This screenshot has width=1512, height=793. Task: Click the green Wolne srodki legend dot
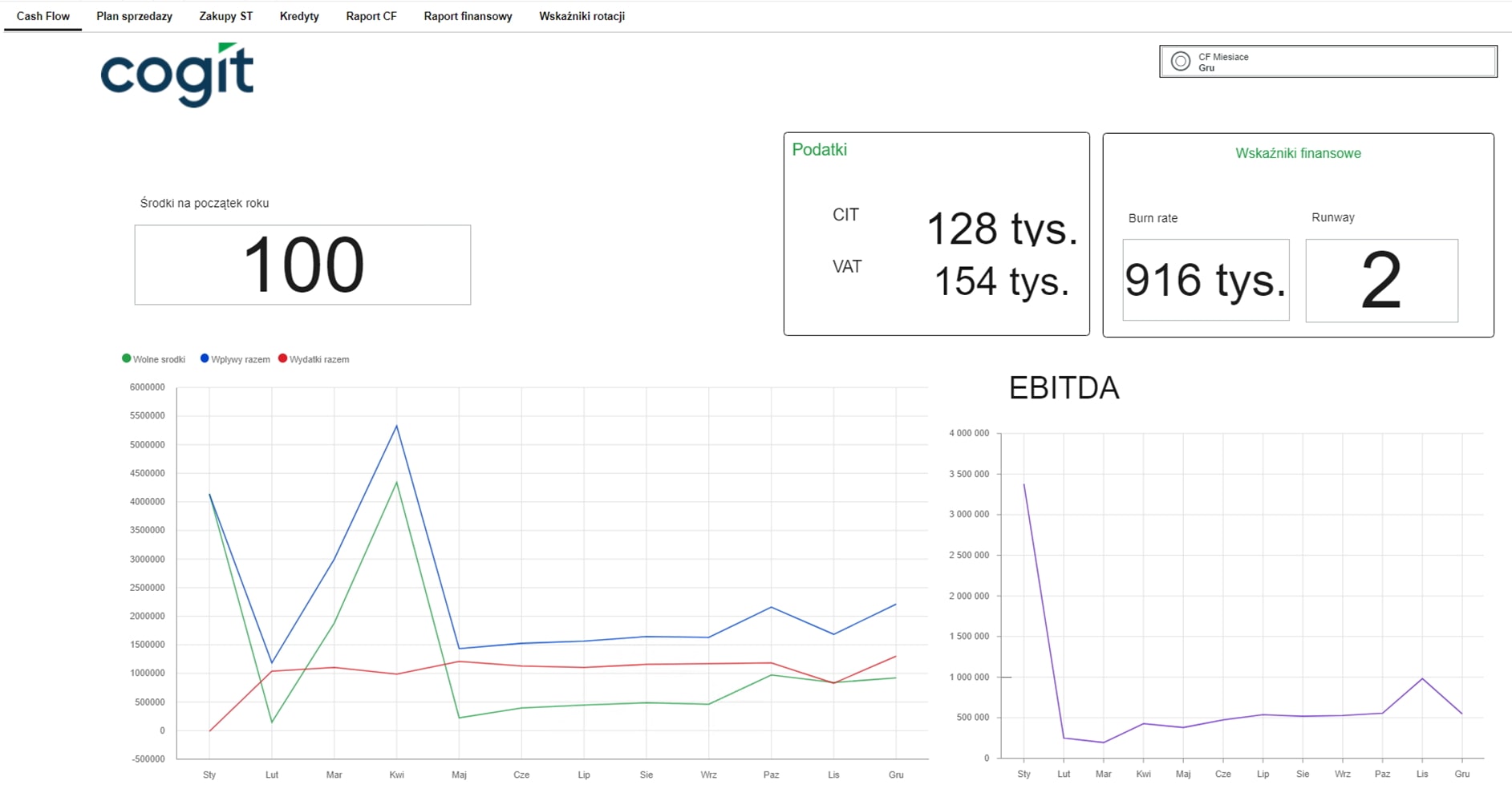point(126,358)
